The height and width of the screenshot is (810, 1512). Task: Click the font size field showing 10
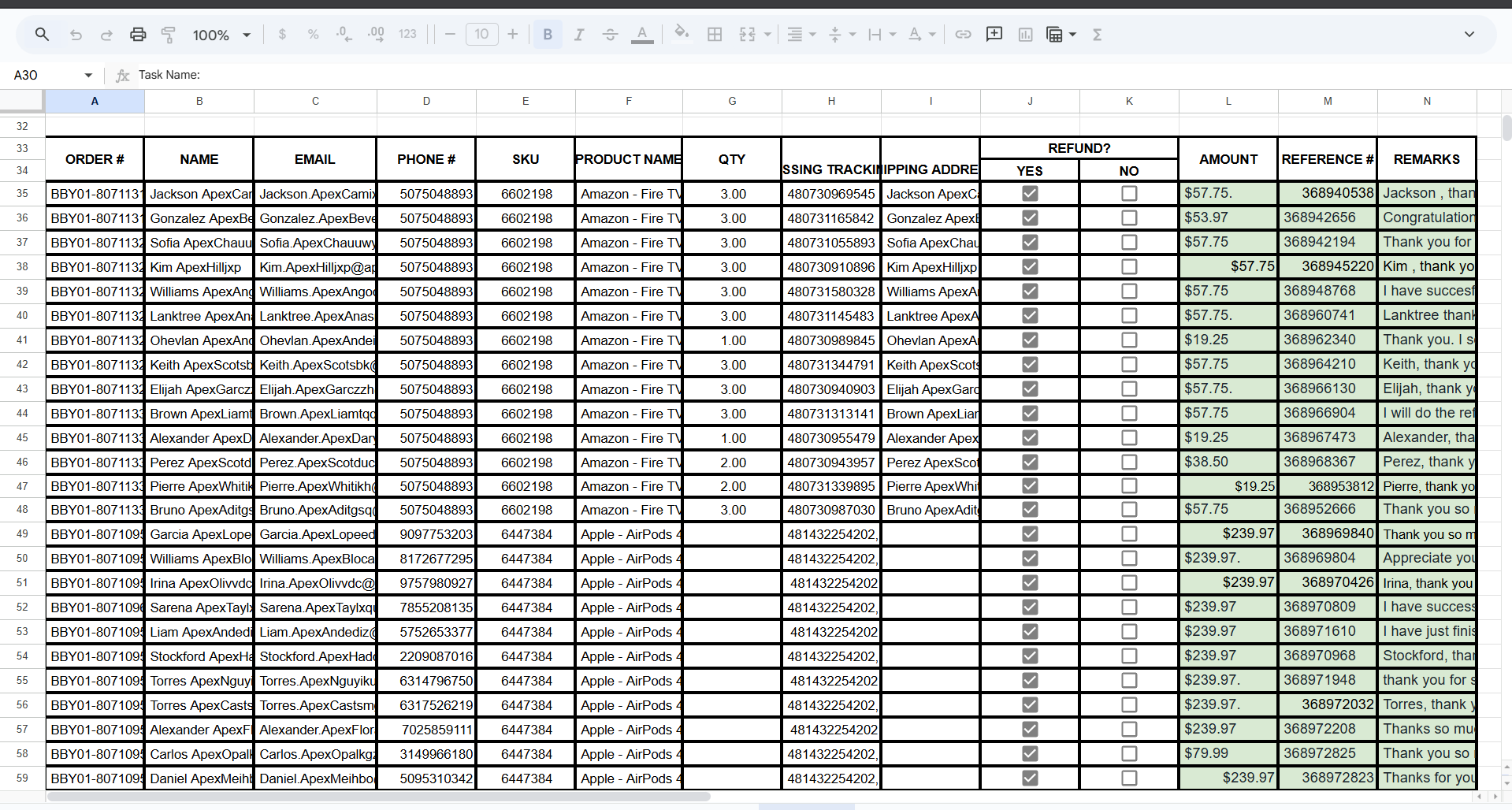[x=481, y=35]
